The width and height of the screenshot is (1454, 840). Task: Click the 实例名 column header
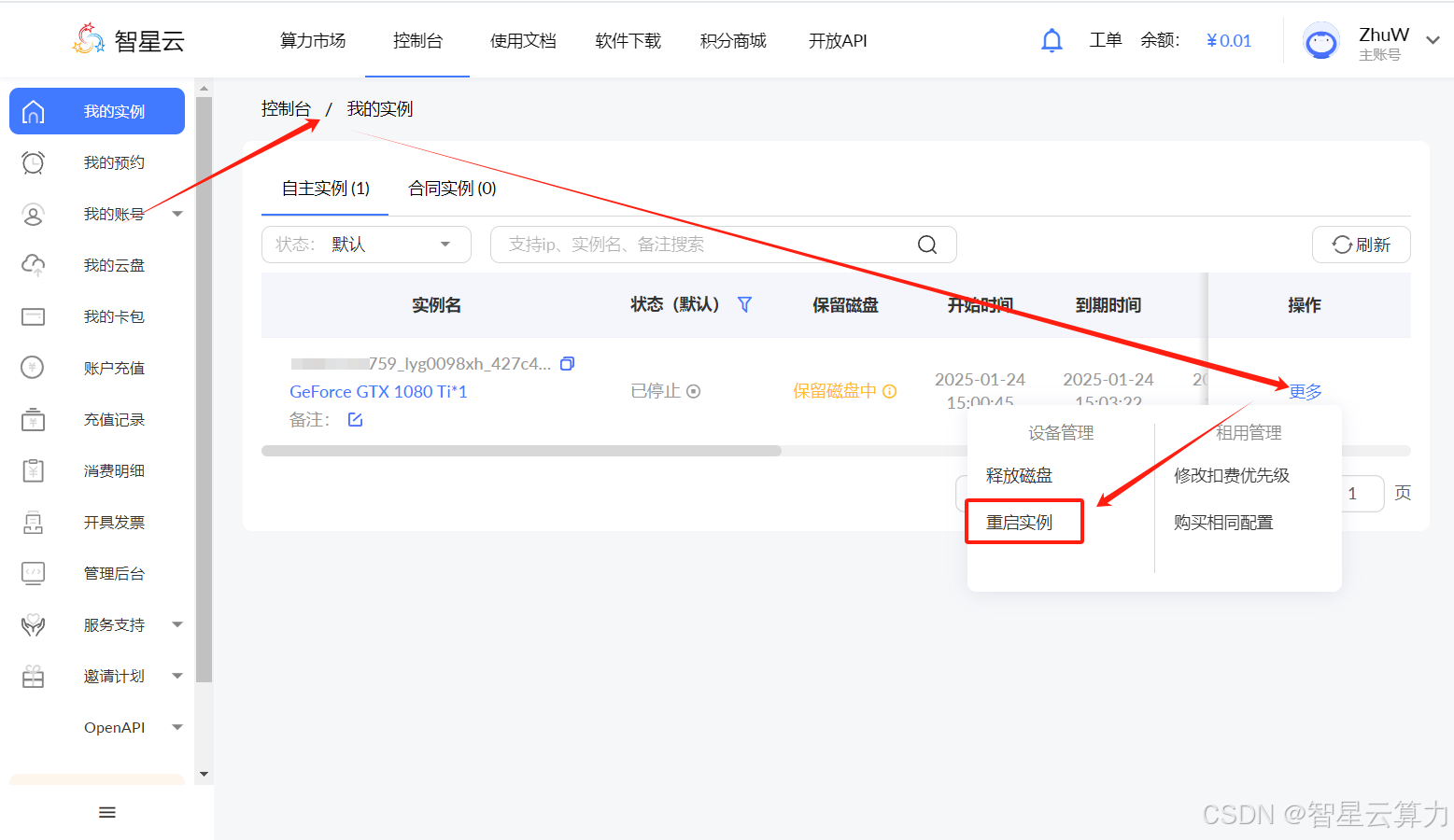[437, 305]
